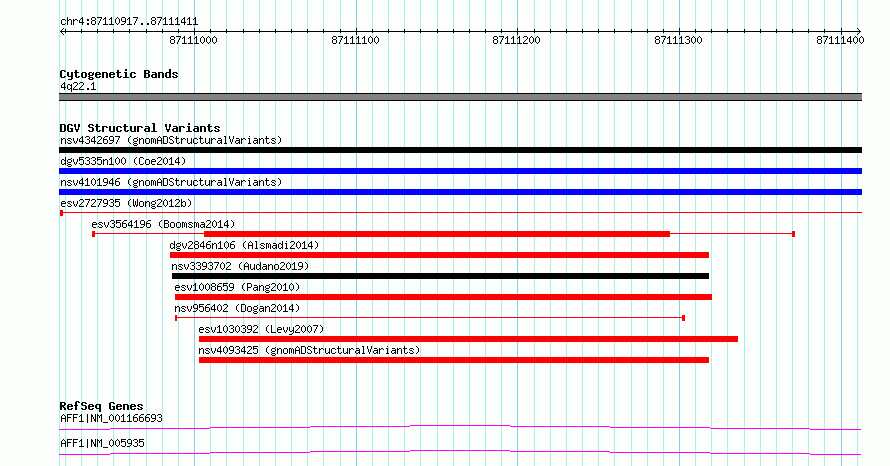Image resolution: width=890 pixels, height=466 pixels.
Task: Click the RefSeq Genes track heading
Action: [x=101, y=406]
